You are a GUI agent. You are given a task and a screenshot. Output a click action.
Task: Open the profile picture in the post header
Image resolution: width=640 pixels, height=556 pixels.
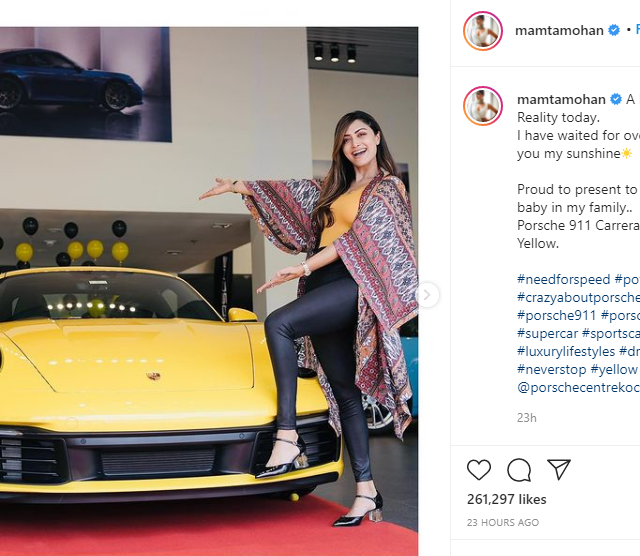coord(483,31)
